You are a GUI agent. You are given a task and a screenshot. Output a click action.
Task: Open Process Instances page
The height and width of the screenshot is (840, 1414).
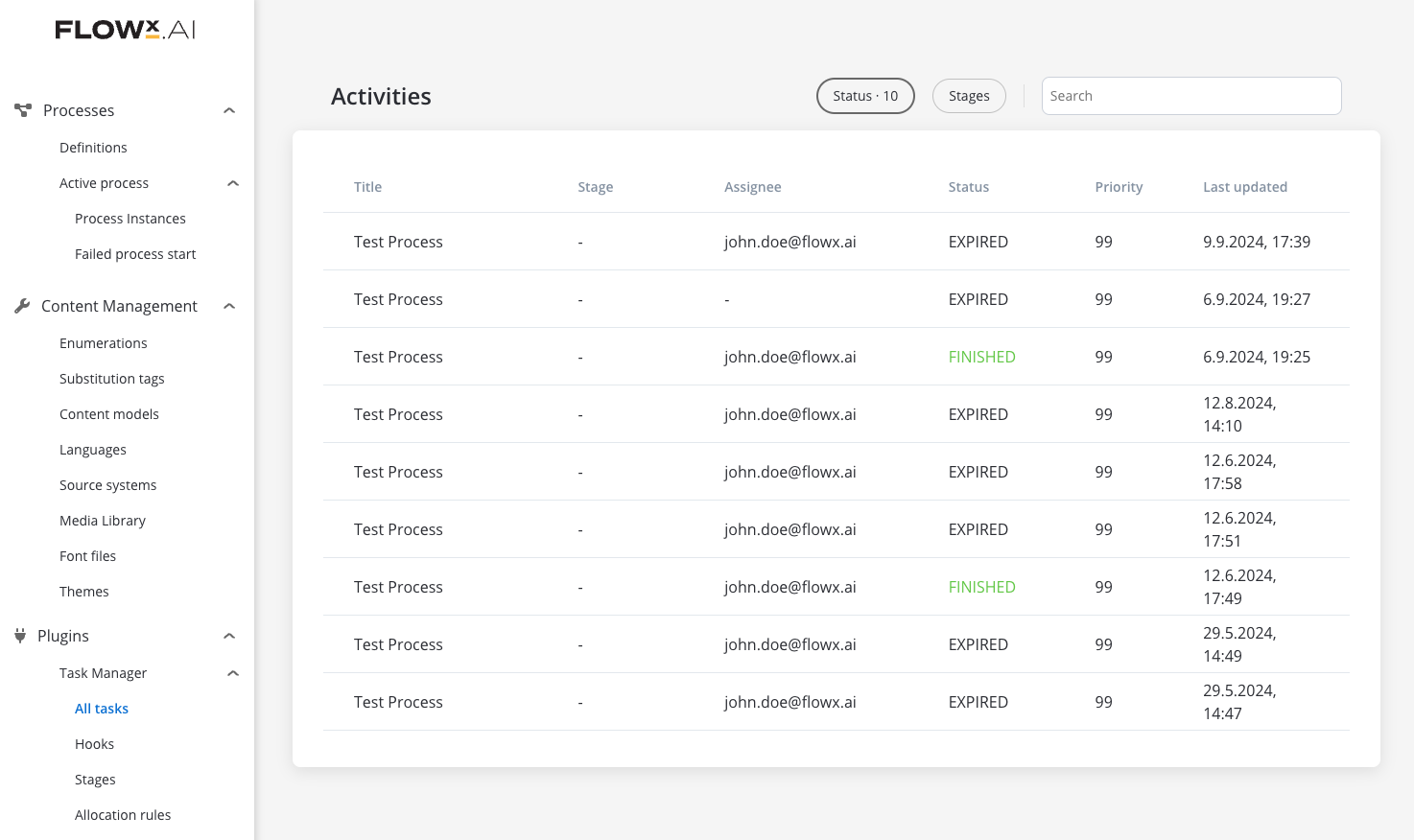[130, 219]
